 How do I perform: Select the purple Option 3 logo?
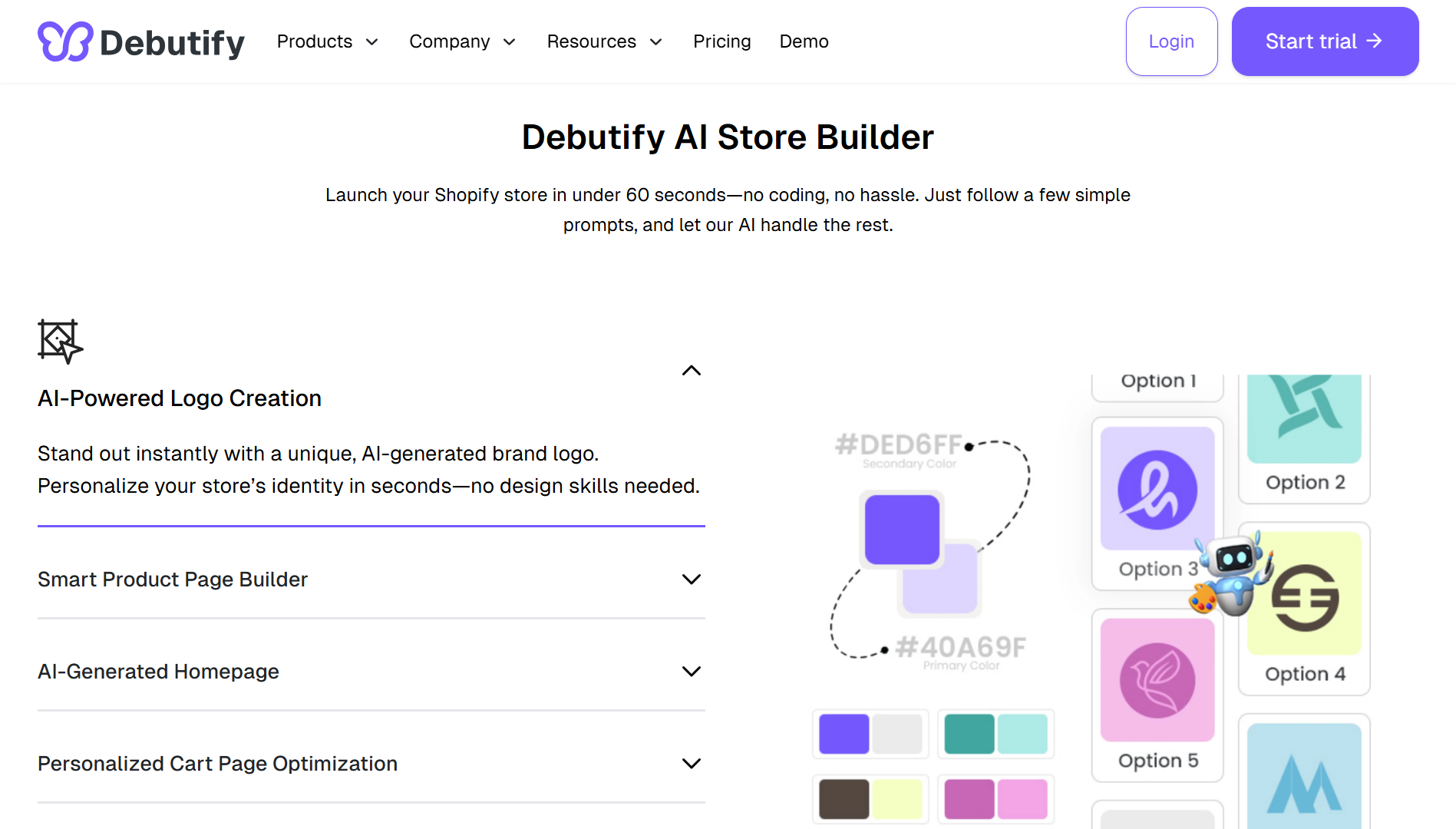[x=1157, y=490]
